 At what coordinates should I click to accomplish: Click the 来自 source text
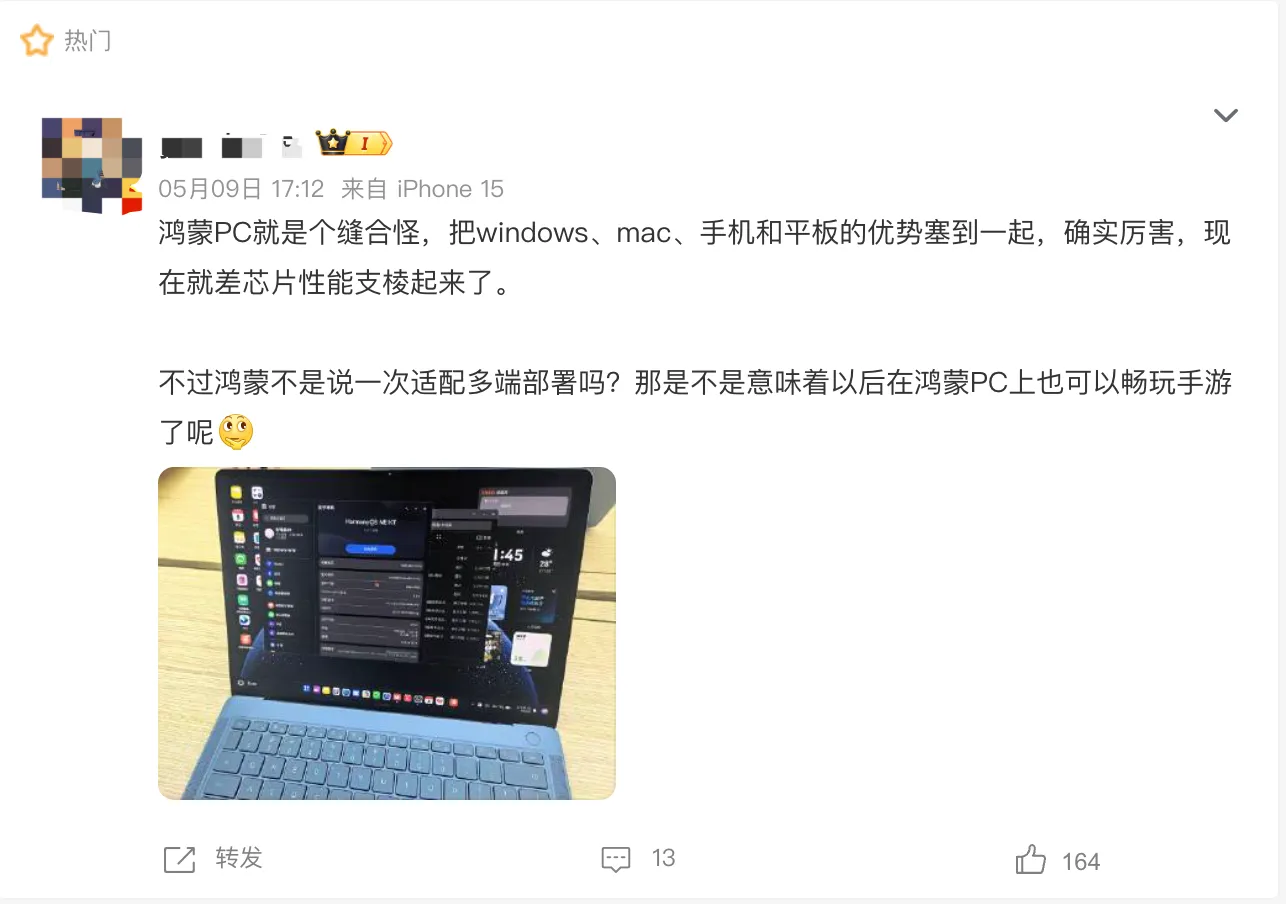pos(364,189)
